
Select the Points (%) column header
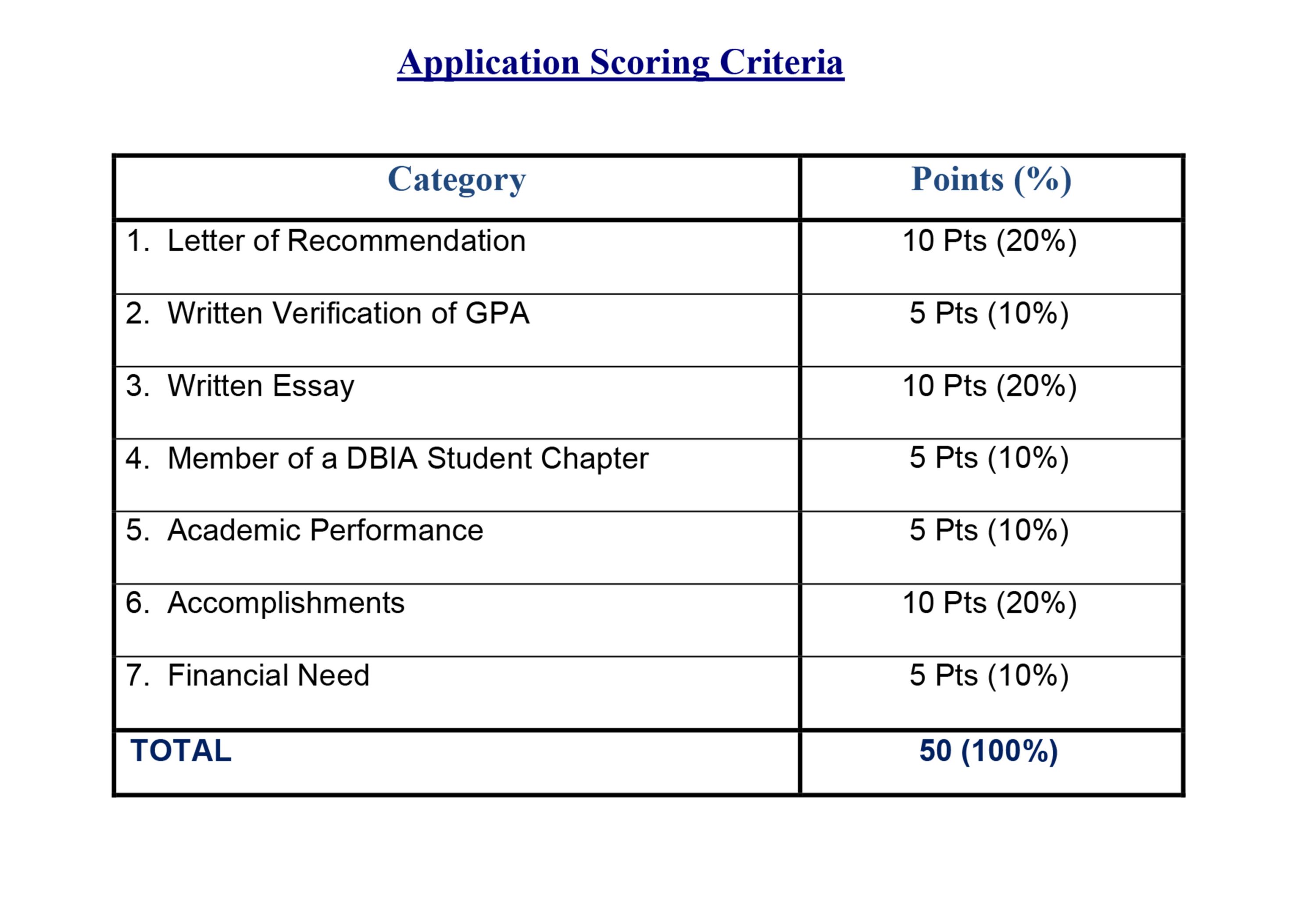tap(991, 179)
